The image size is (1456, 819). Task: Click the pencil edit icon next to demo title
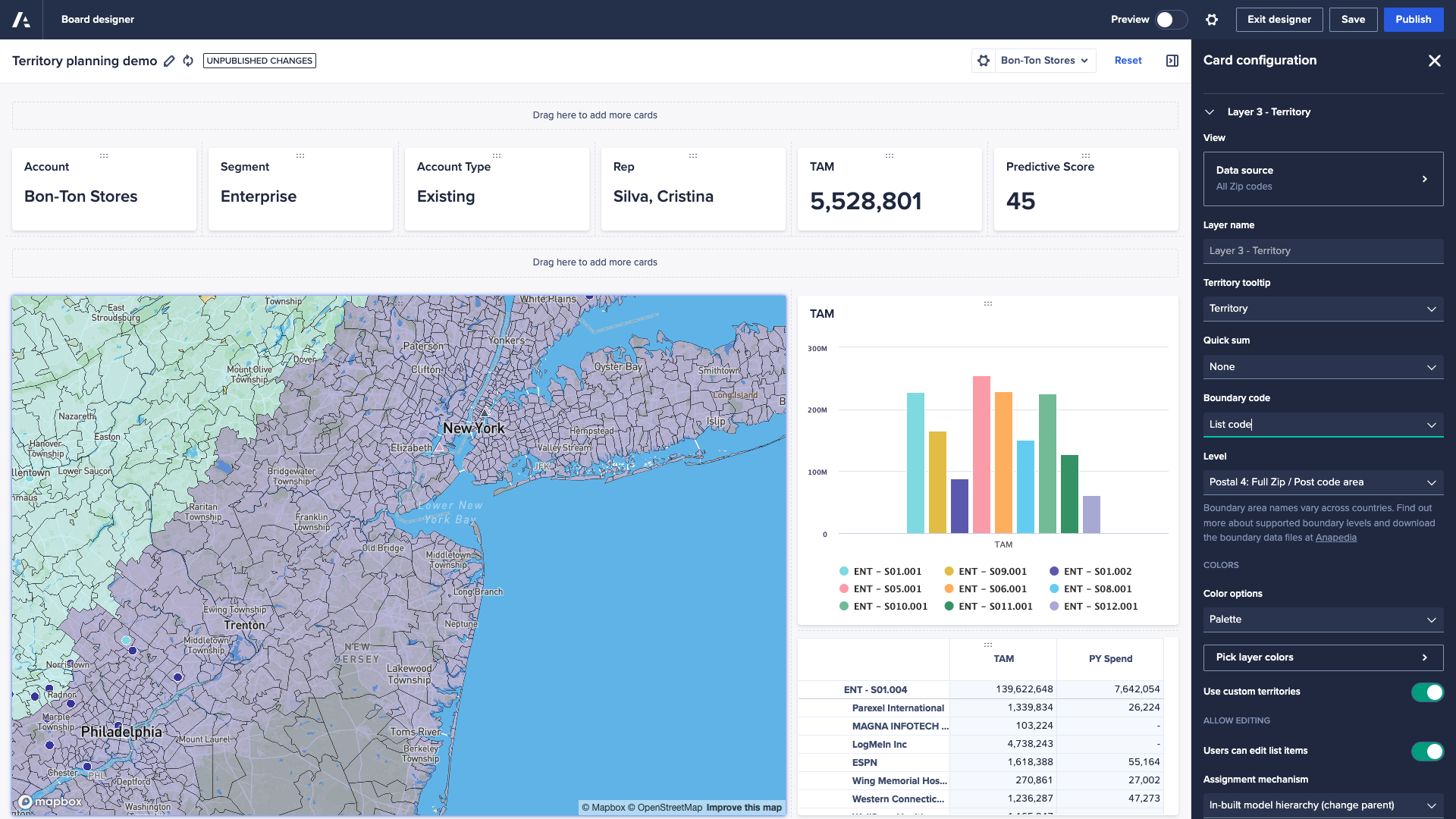[168, 61]
